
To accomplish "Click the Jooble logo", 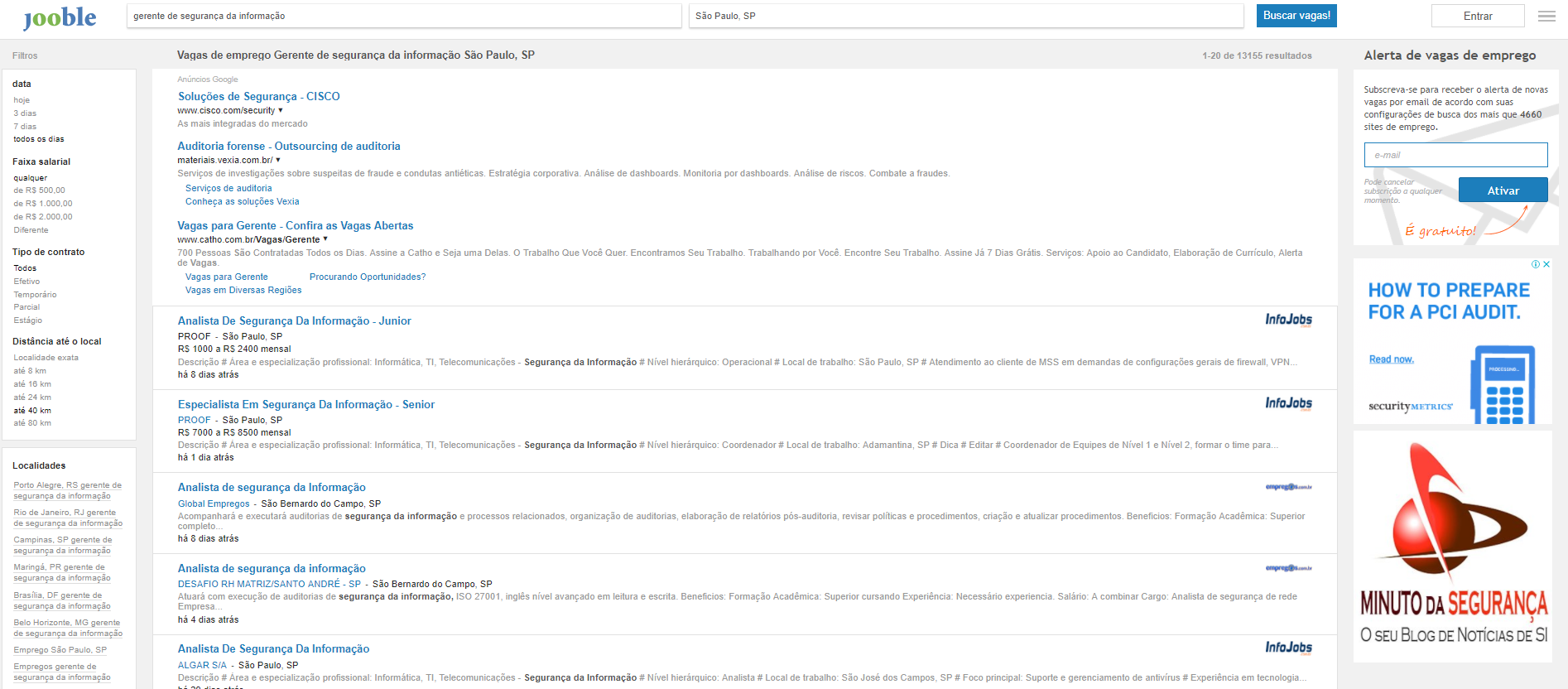I will 60,17.
